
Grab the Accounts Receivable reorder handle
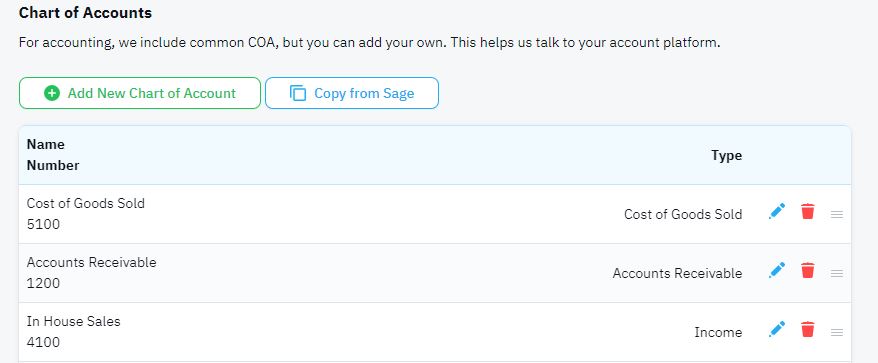[837, 273]
